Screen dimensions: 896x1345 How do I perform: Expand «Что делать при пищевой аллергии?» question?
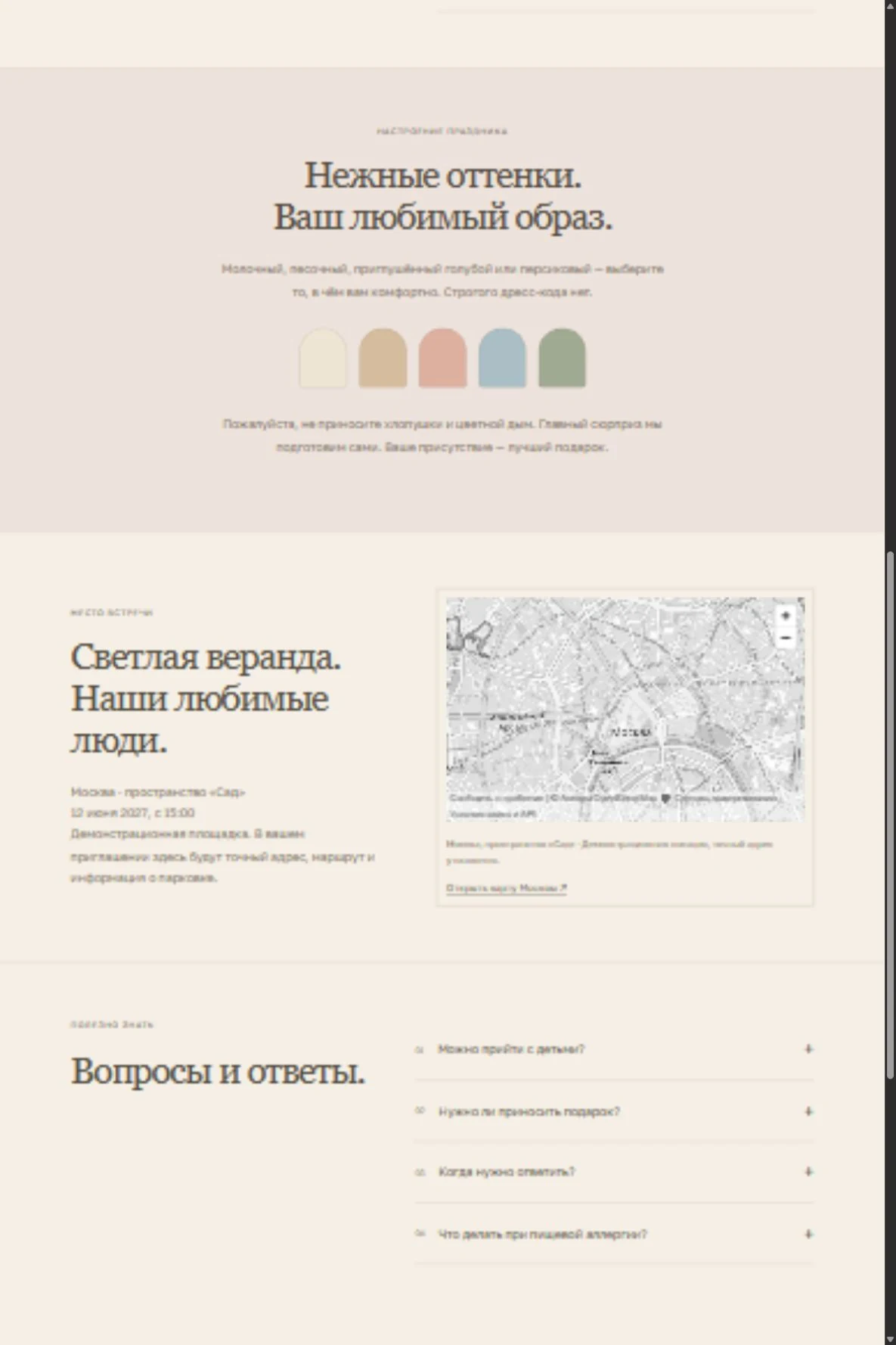614,1234
